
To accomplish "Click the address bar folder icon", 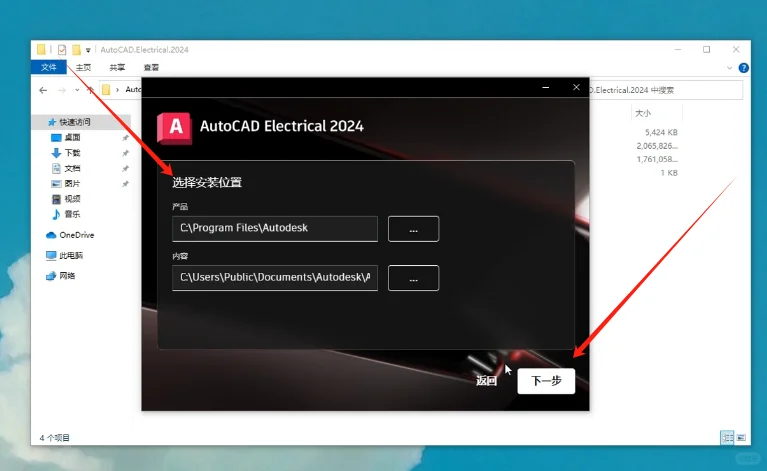I will point(106,90).
